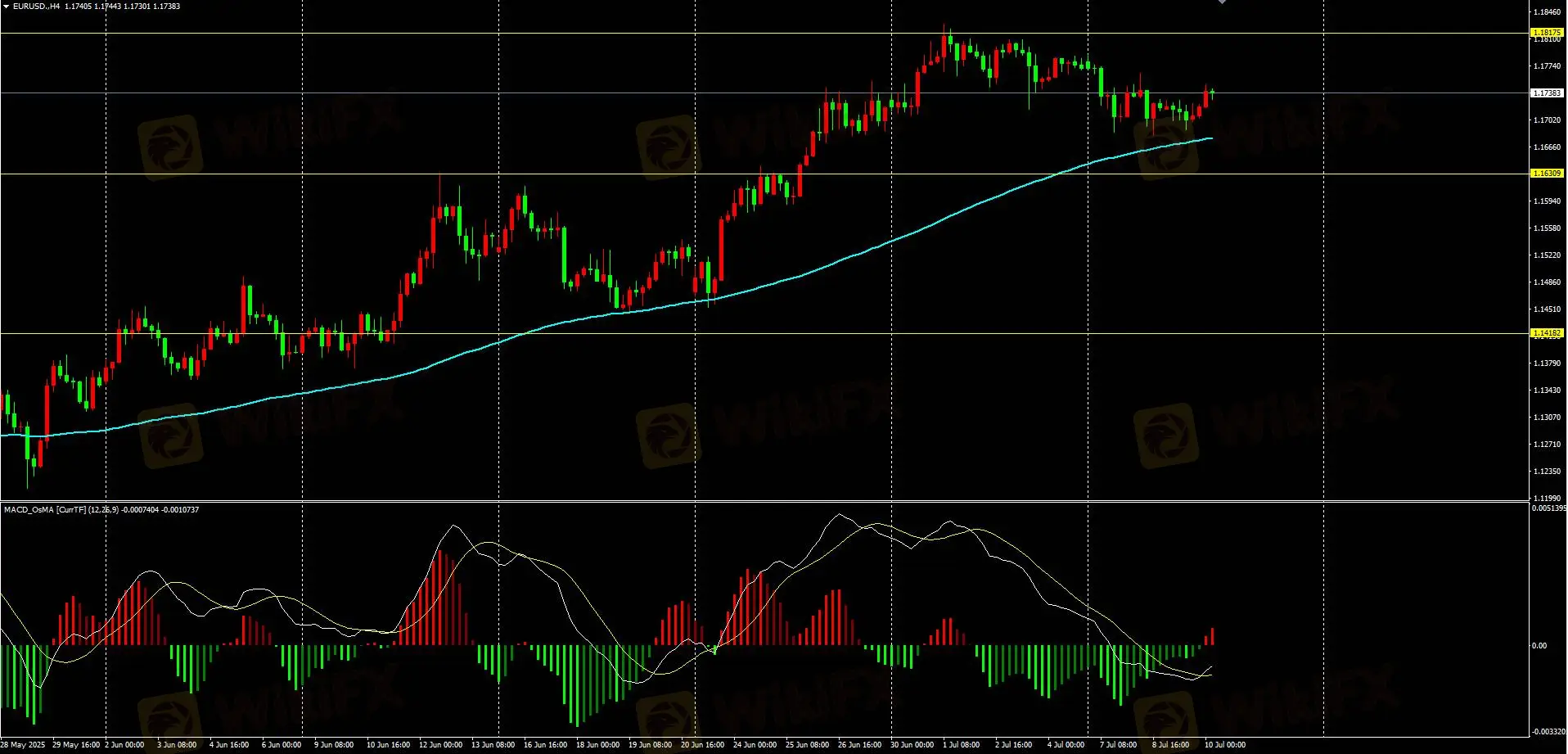Click the 6 Jun 00:00 time label
This screenshot has height=754, width=1568.
tap(282, 745)
